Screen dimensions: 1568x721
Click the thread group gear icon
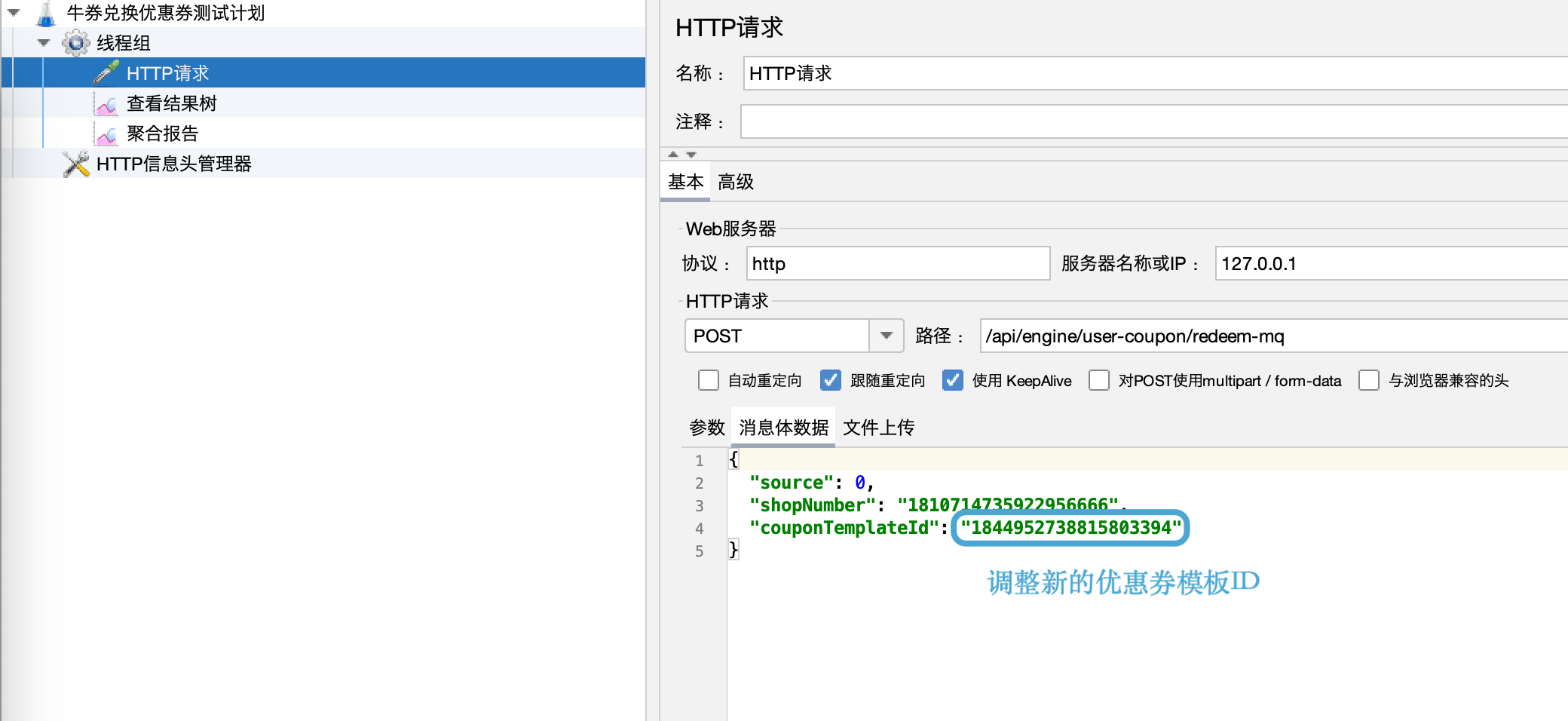(75, 43)
